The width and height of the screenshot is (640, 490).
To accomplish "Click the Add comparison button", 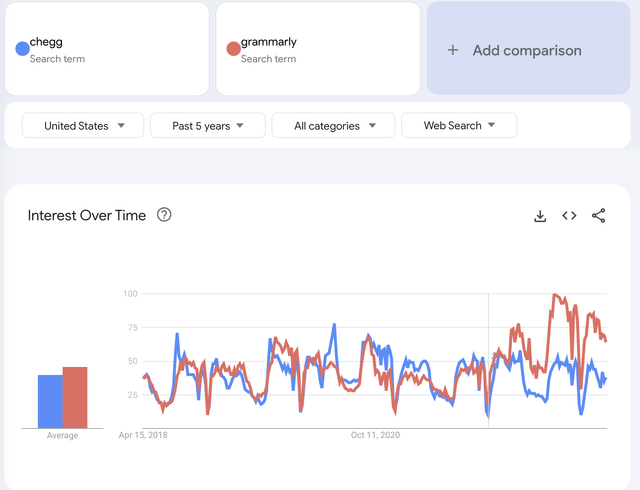I will (529, 48).
